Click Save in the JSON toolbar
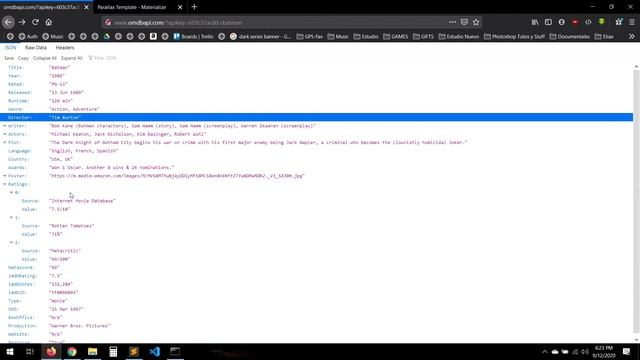Image resolution: width=640 pixels, height=360 pixels. click(x=9, y=58)
